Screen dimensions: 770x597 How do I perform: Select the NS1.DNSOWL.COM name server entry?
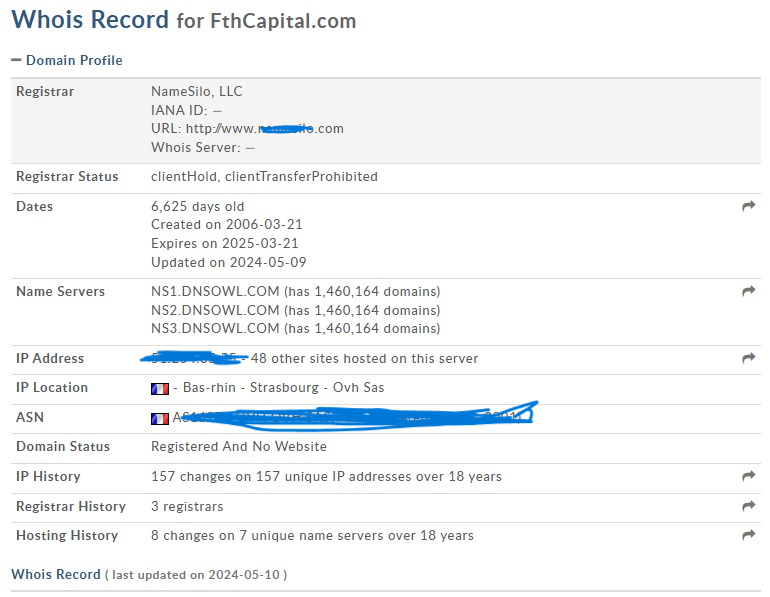pos(215,291)
